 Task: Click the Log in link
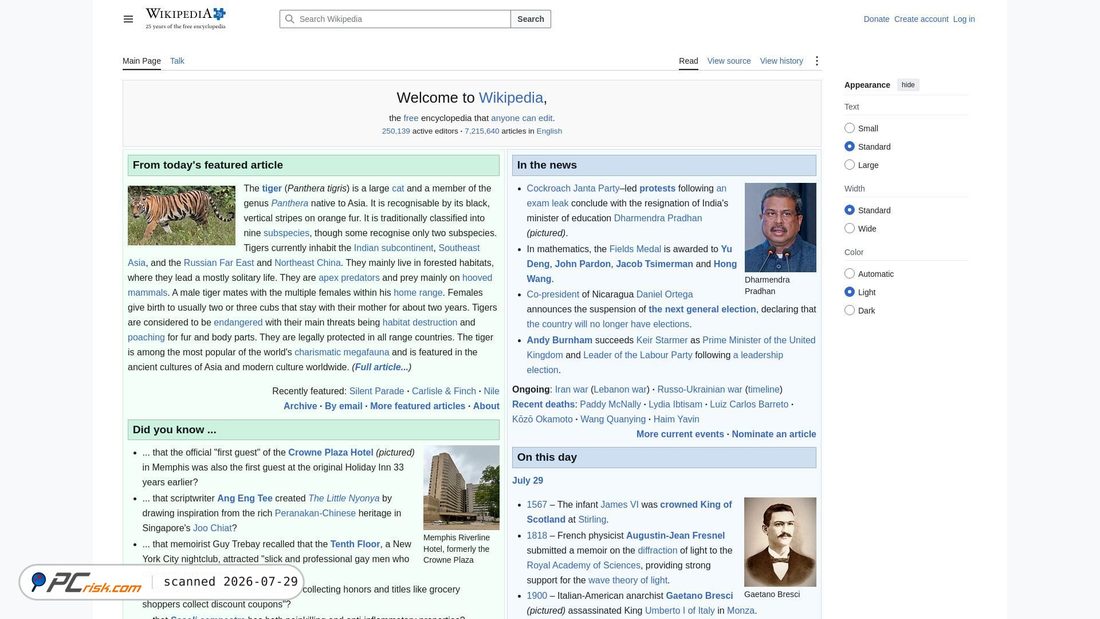click(x=964, y=19)
